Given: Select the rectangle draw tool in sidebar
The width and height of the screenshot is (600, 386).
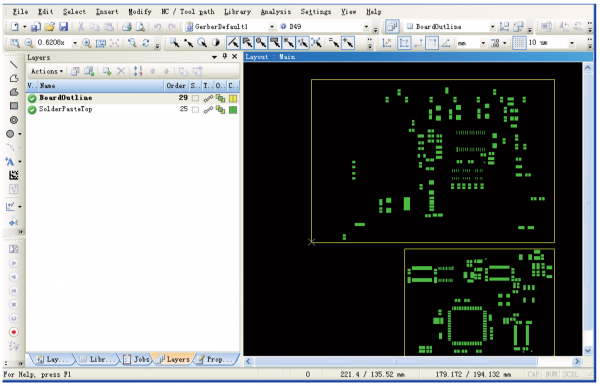Looking at the screenshot, I should (x=14, y=106).
